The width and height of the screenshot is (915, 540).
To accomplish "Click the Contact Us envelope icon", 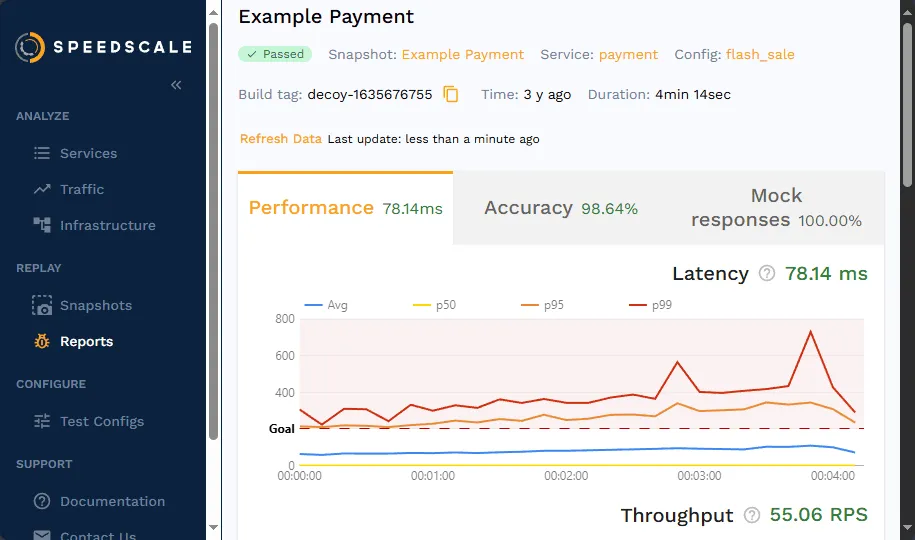I will (41, 535).
